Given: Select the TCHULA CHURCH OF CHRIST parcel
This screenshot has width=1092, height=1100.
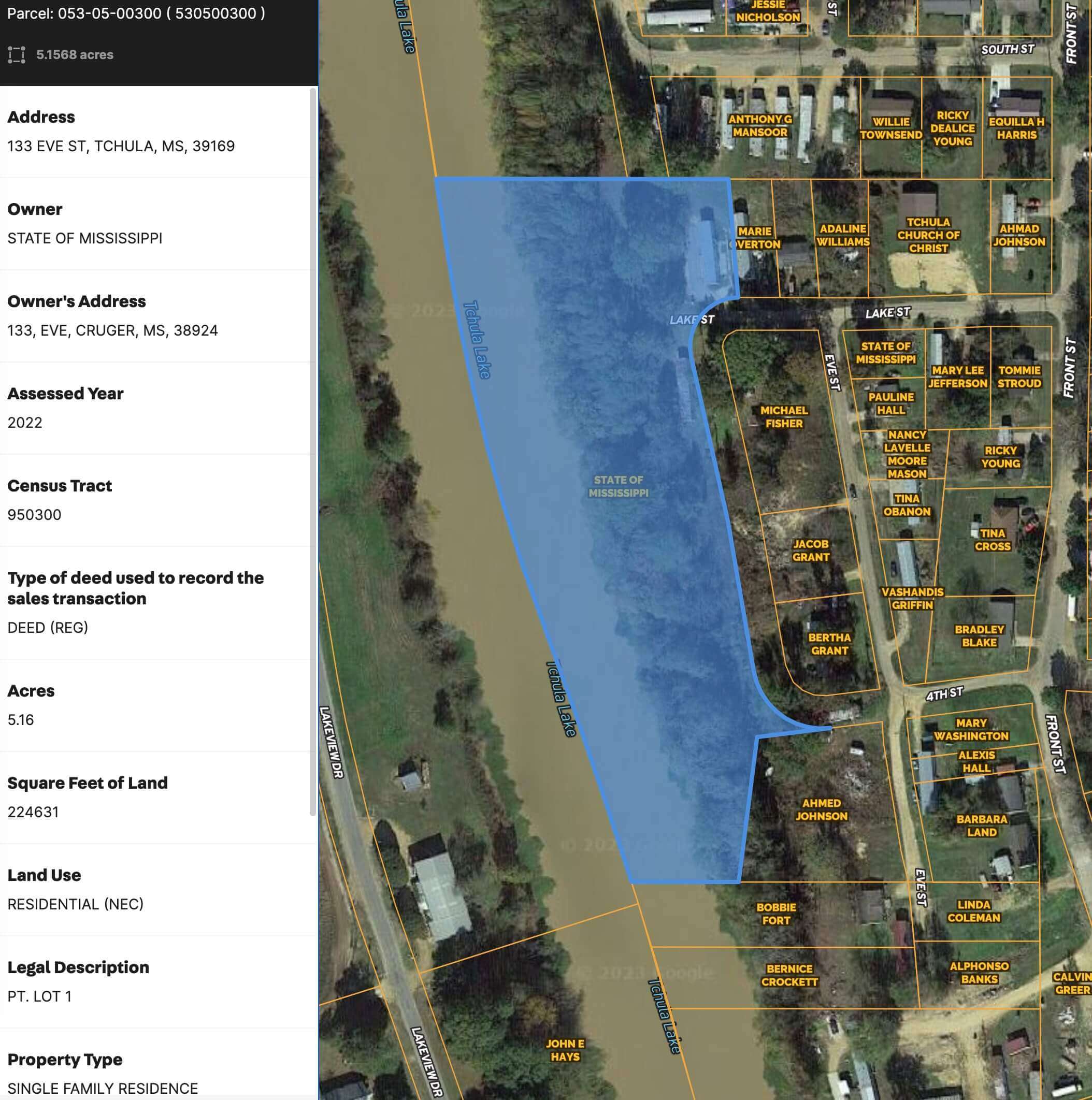Looking at the screenshot, I should click(x=928, y=235).
